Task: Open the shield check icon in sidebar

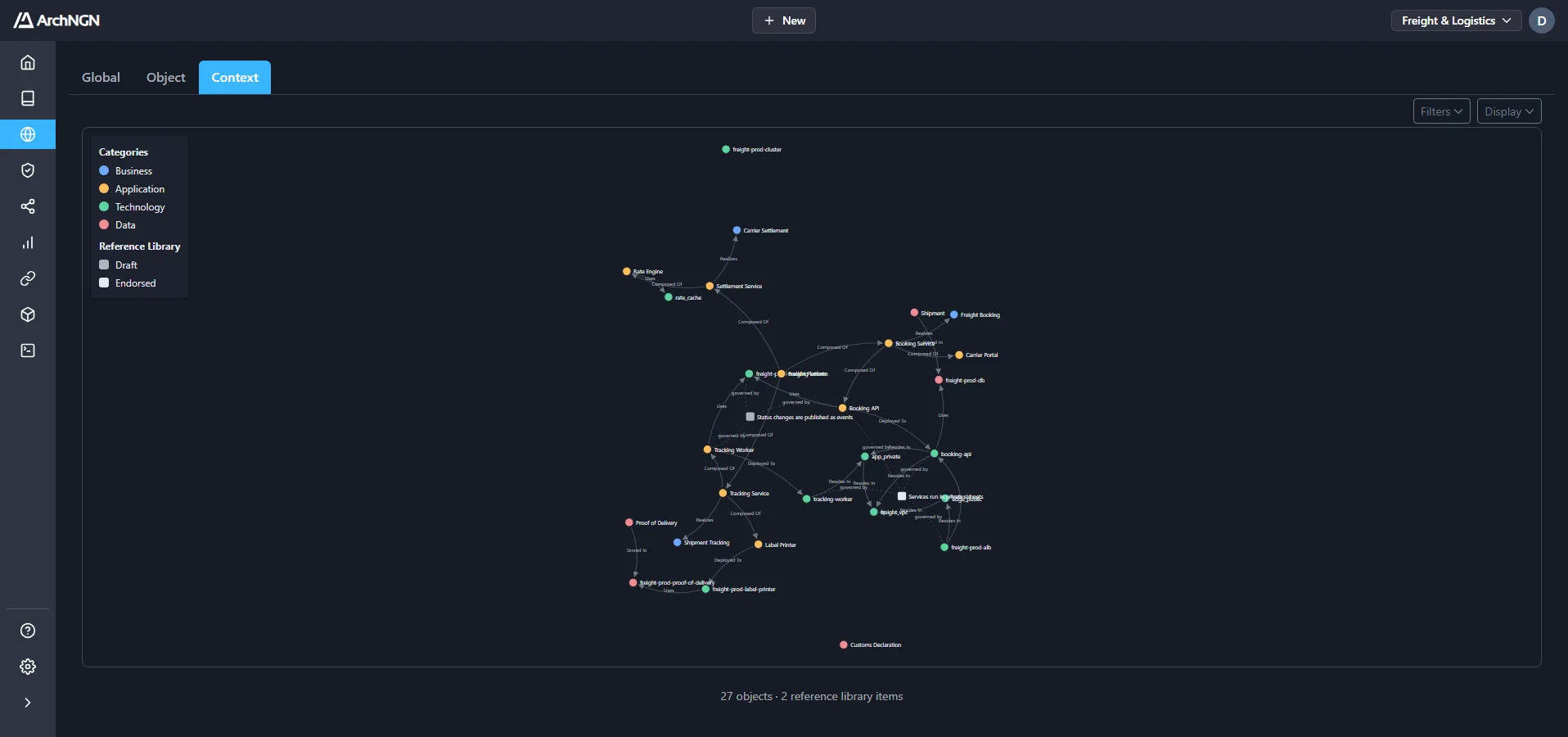Action: (x=28, y=170)
